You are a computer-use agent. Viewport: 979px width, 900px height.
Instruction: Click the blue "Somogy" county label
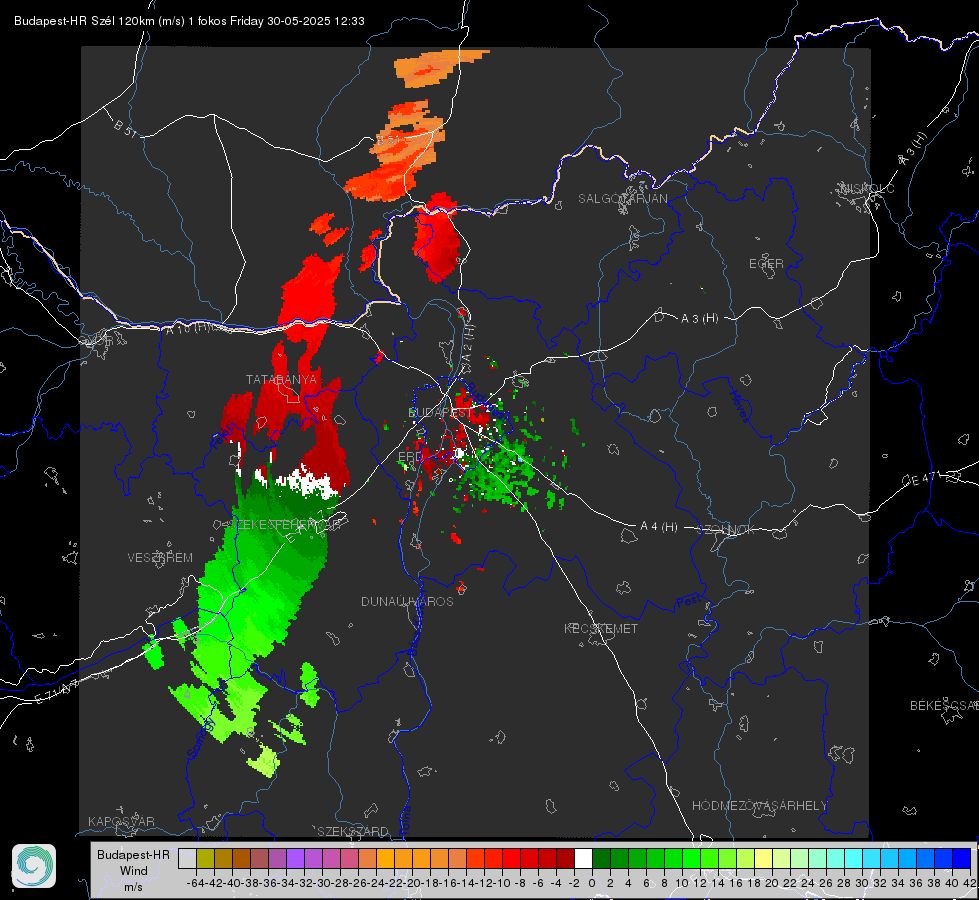tap(201, 737)
